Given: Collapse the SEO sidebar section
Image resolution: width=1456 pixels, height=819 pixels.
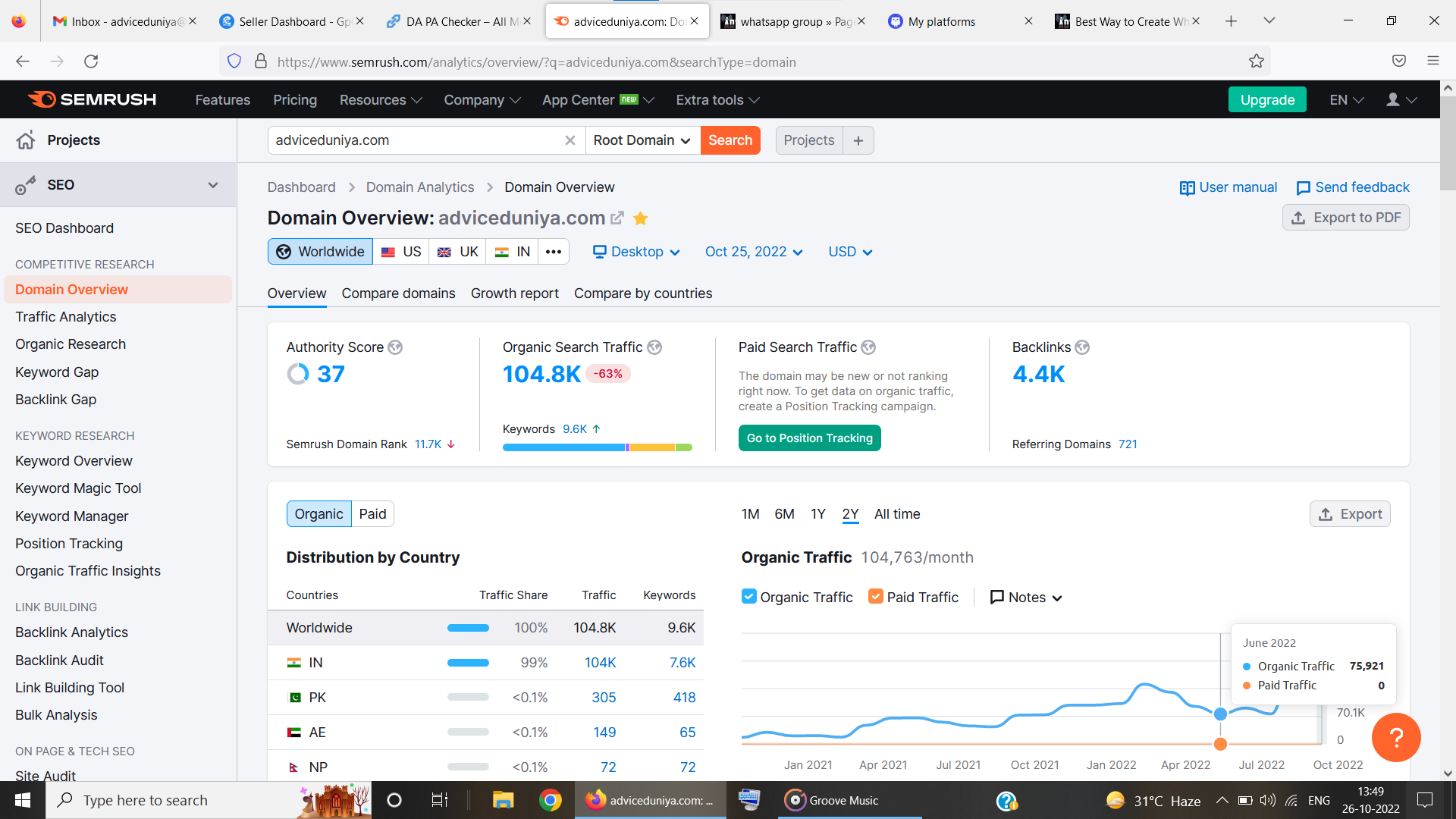Looking at the screenshot, I should coord(213,185).
